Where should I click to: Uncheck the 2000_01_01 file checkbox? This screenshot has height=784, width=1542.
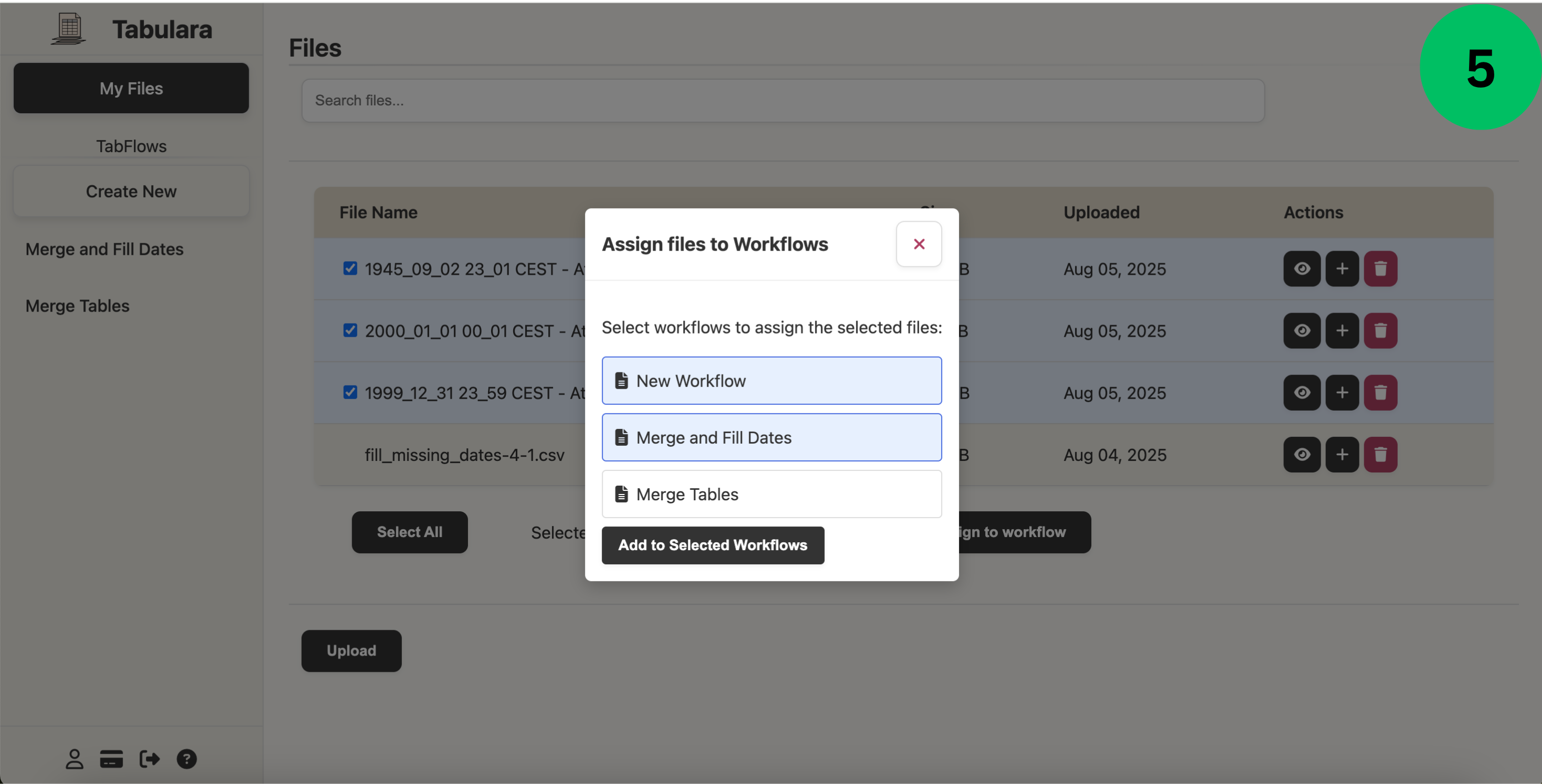351,330
